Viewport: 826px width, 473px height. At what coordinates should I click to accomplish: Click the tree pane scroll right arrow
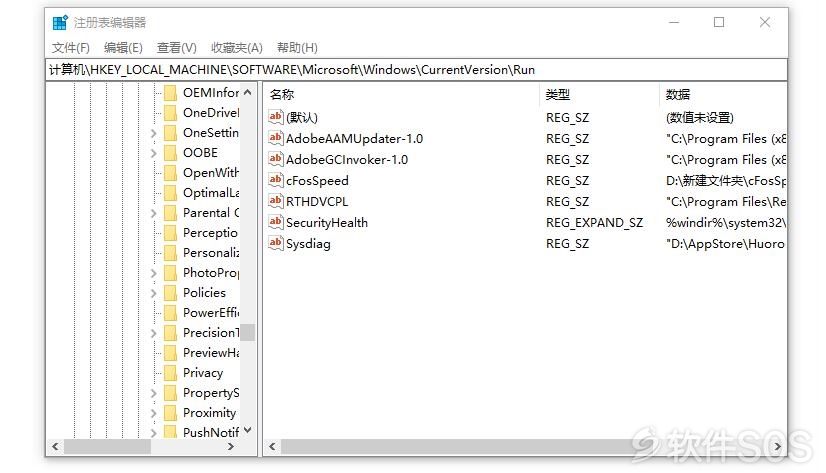click(231, 447)
